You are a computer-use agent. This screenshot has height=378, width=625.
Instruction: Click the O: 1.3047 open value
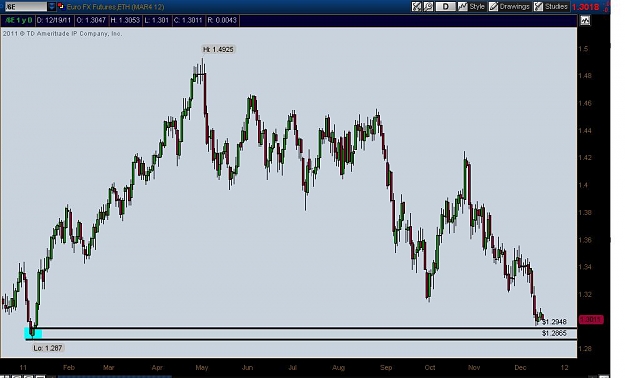pos(91,20)
